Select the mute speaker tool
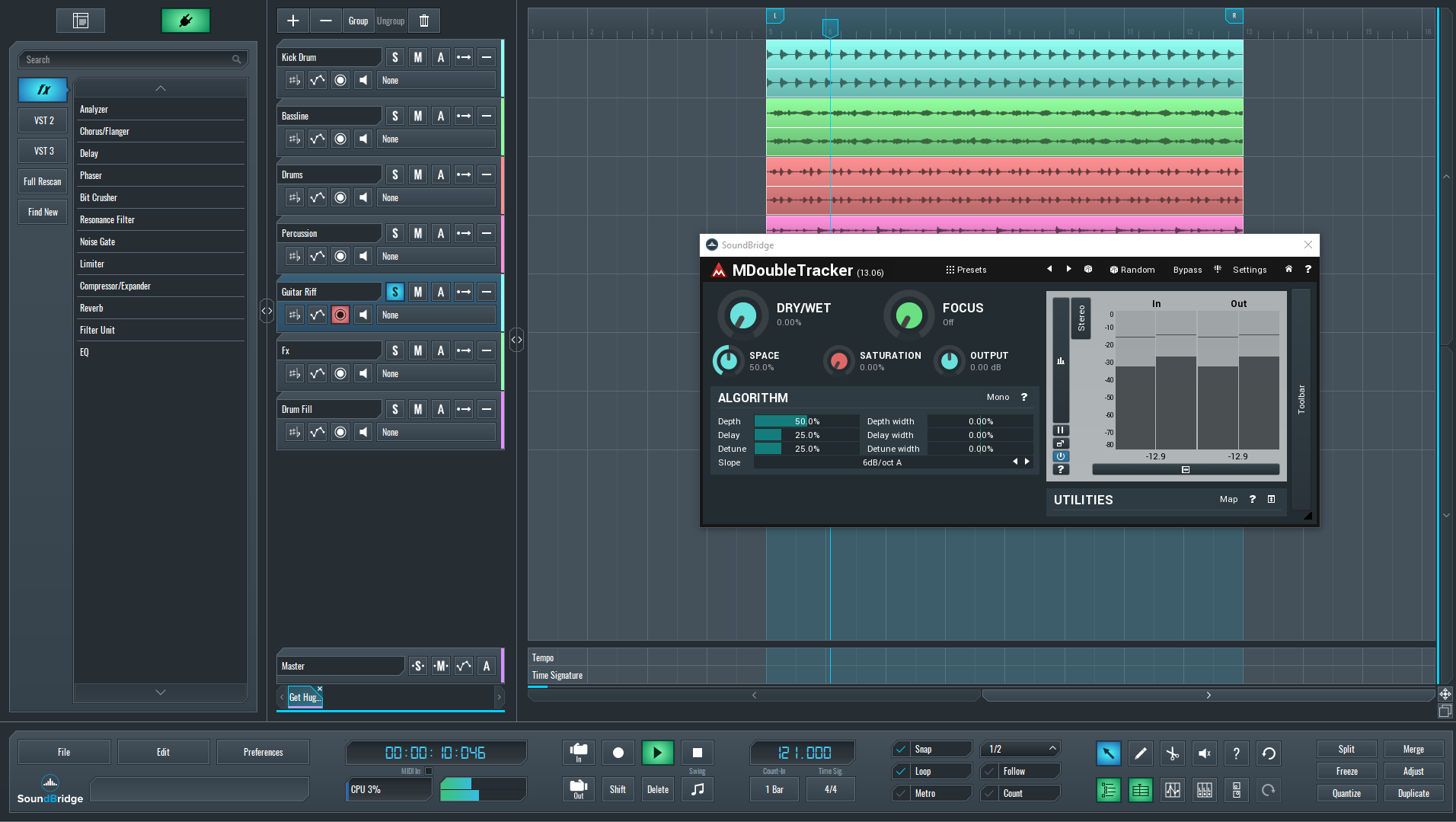1456x822 pixels. (1204, 753)
